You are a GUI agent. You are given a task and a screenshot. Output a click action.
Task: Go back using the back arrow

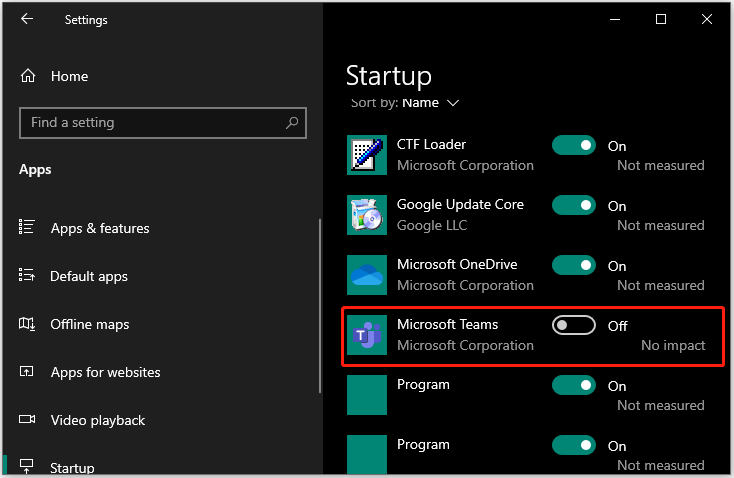click(x=27, y=19)
